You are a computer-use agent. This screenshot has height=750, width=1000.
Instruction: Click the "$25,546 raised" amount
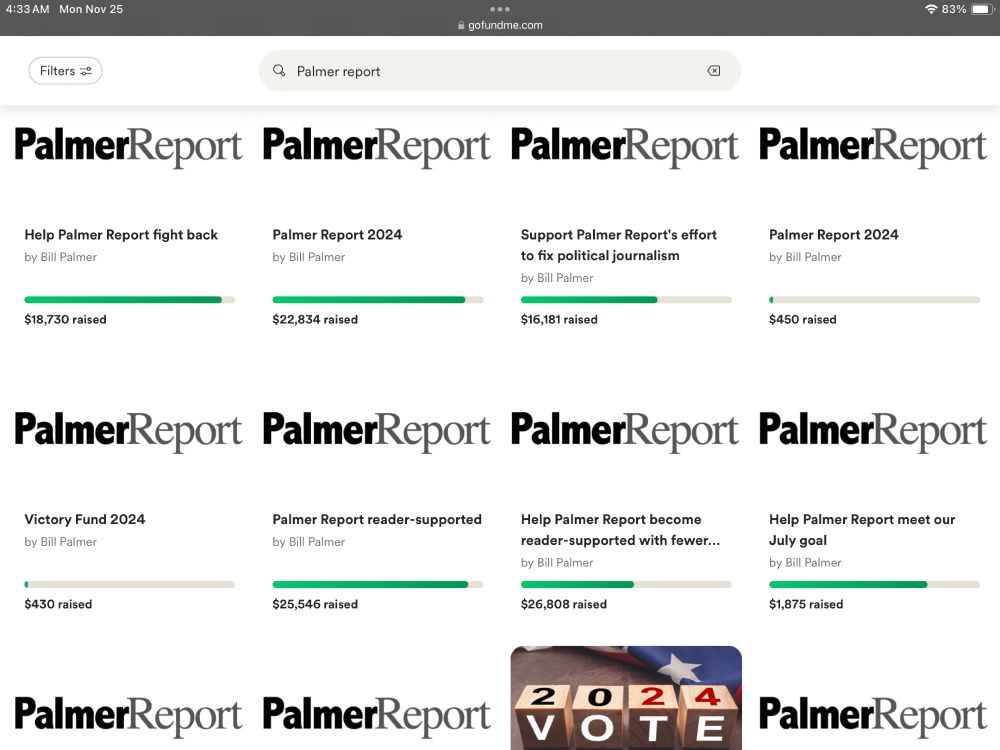(x=315, y=604)
